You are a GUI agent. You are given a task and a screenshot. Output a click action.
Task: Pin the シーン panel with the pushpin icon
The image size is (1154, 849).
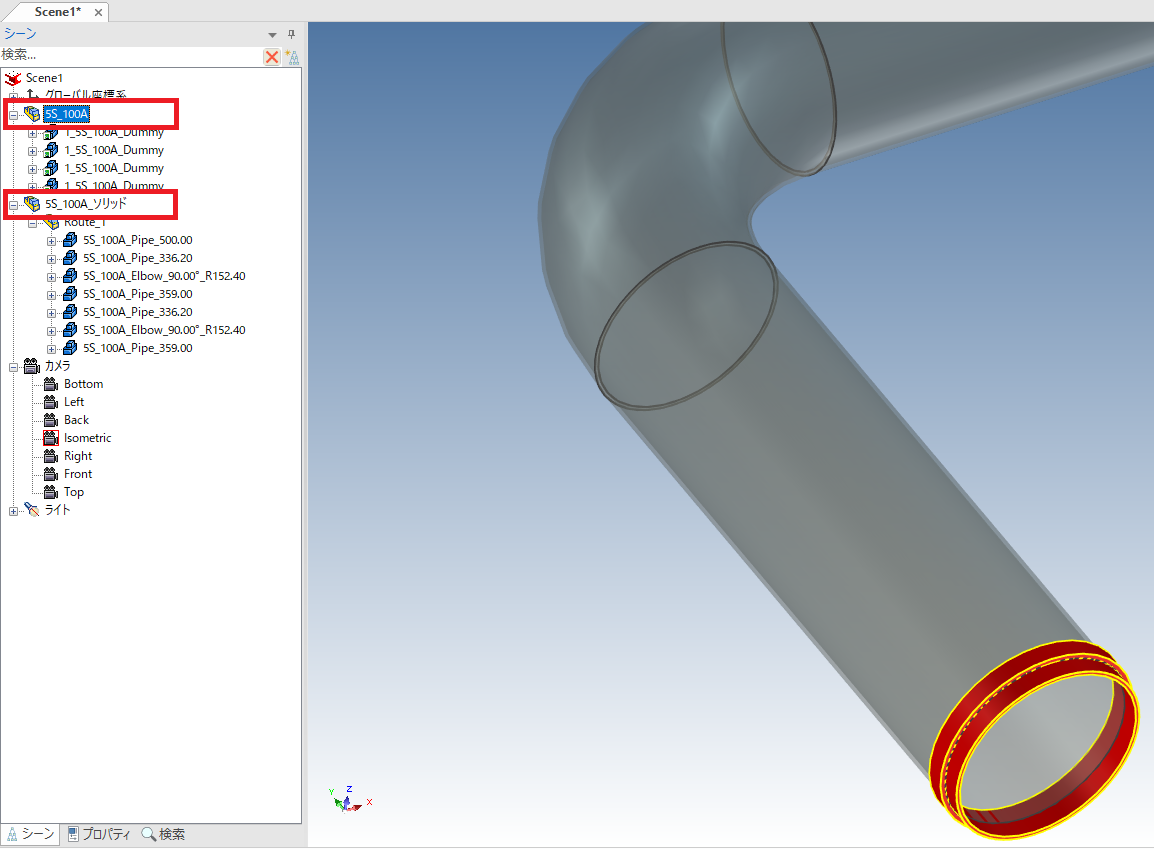[291, 34]
